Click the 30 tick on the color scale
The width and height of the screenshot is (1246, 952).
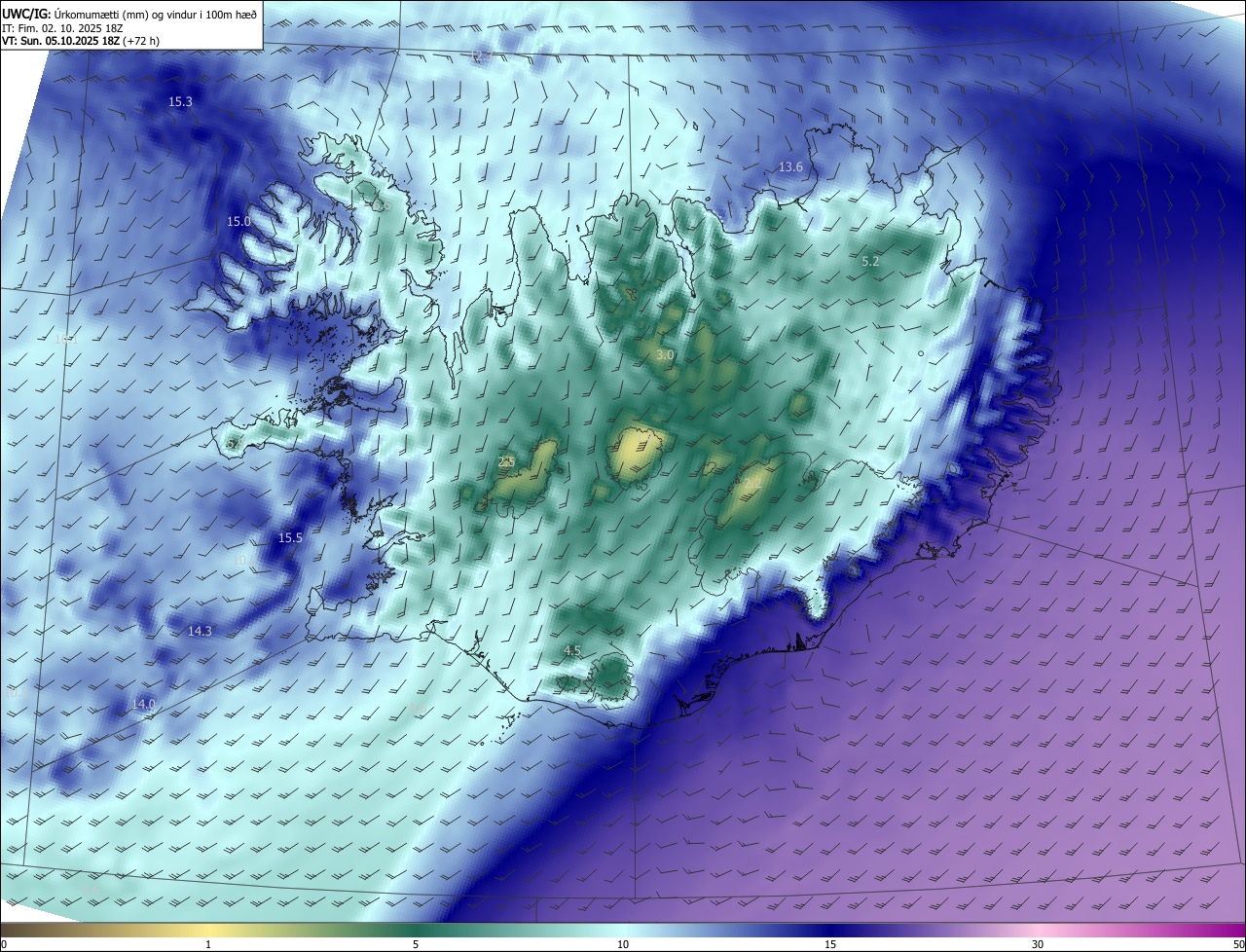point(1038,945)
